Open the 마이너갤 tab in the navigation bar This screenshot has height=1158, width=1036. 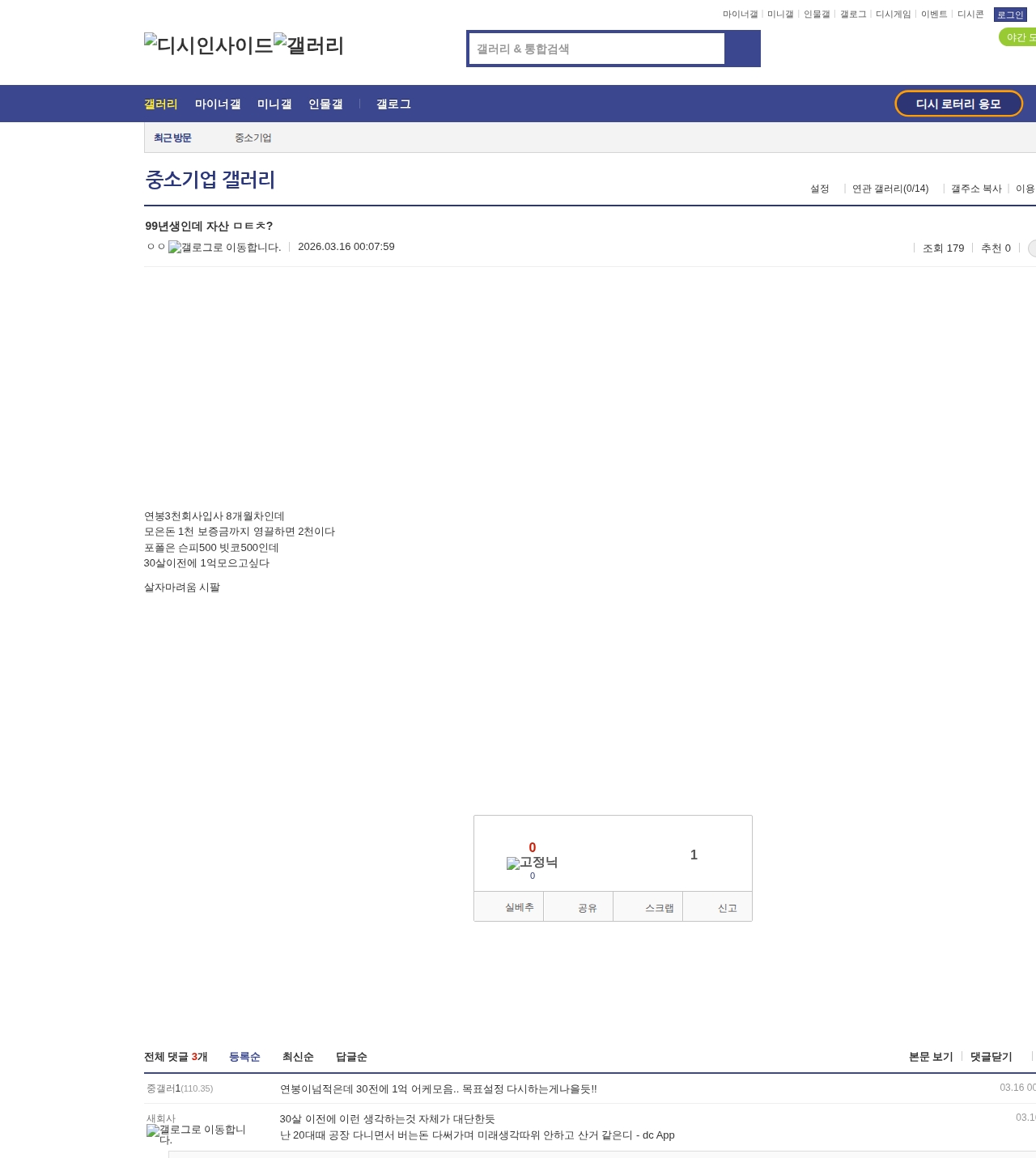(x=218, y=104)
